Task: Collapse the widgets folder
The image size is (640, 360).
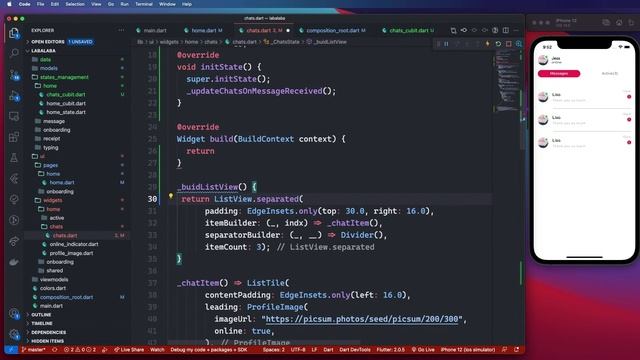Action: click(x=53, y=200)
